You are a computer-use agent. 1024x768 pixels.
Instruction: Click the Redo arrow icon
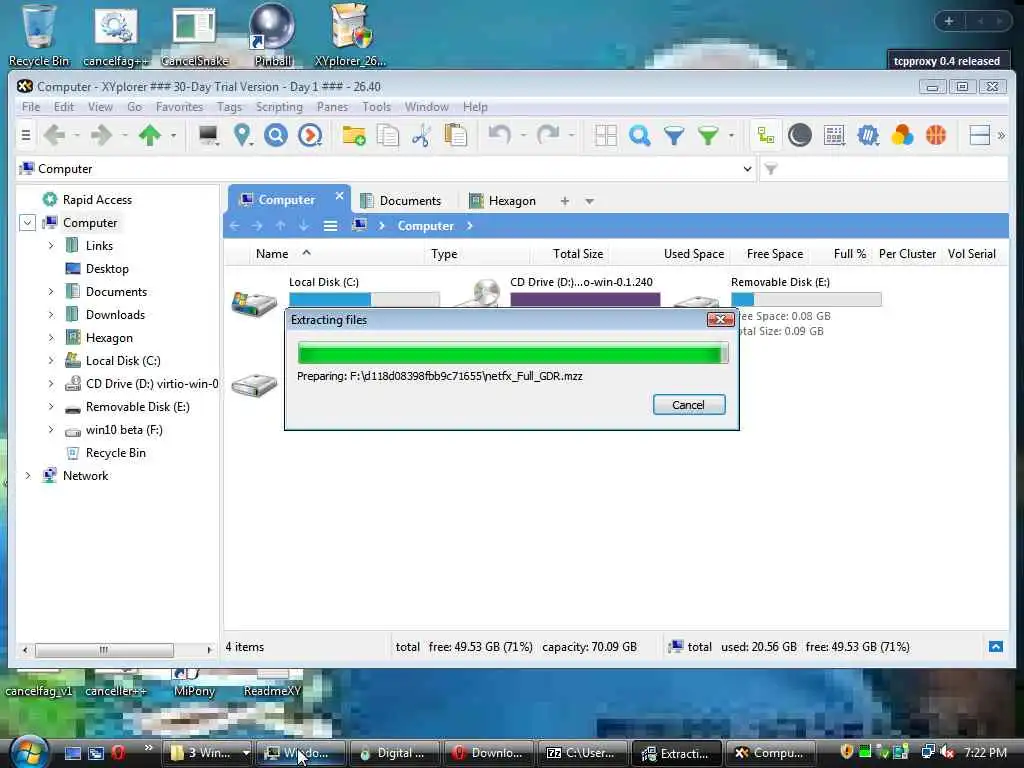pyautogui.click(x=548, y=135)
